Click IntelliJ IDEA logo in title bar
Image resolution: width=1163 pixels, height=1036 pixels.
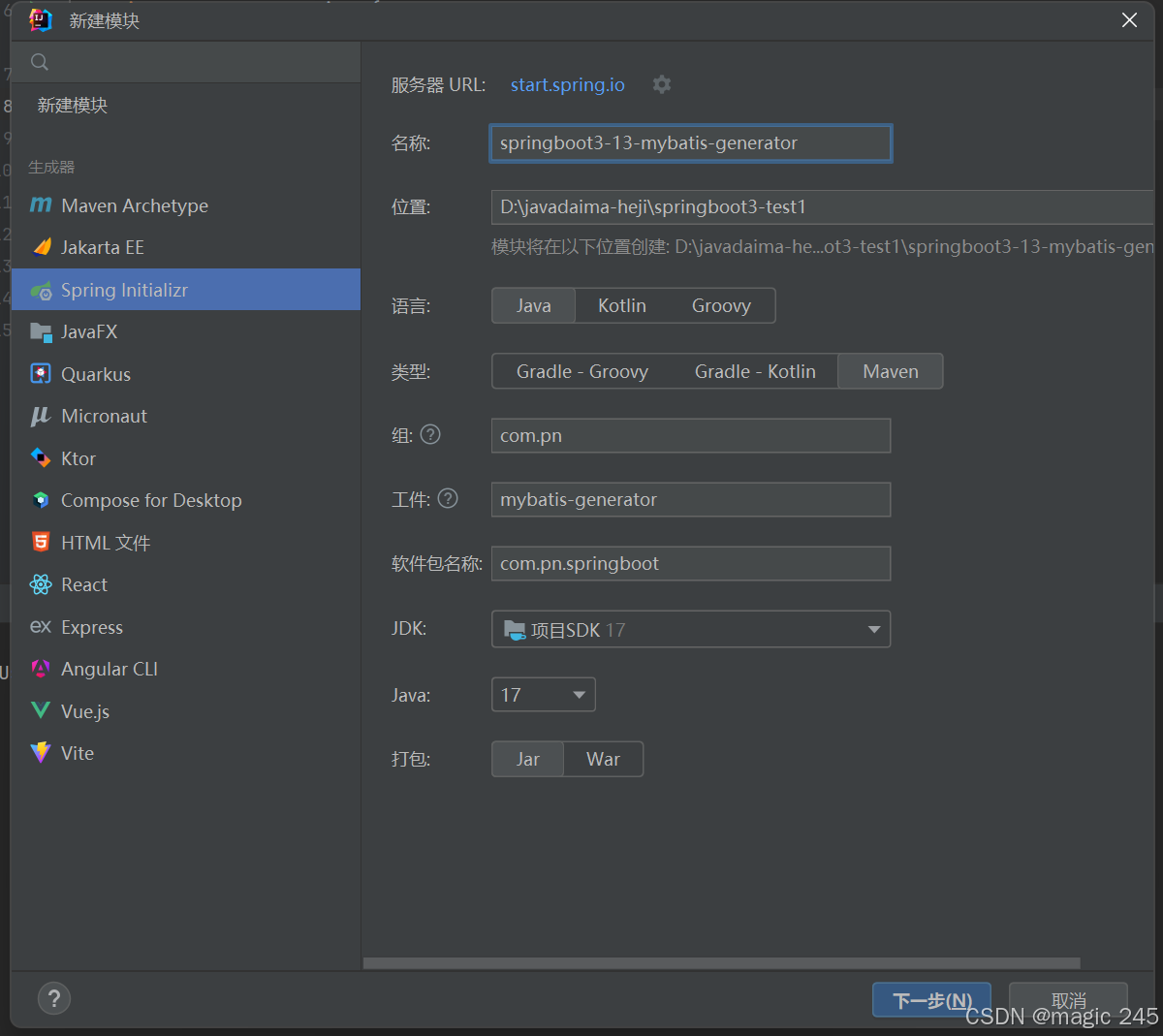click(x=41, y=20)
